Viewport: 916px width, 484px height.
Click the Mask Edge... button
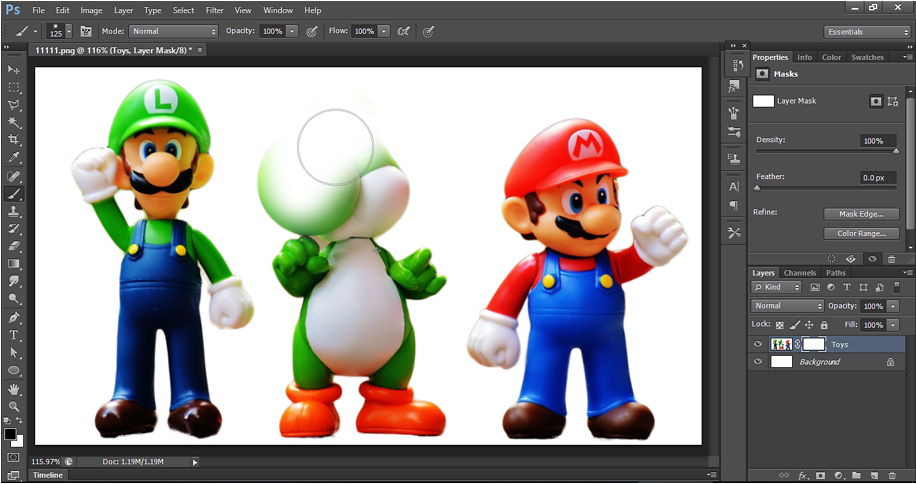tap(861, 214)
